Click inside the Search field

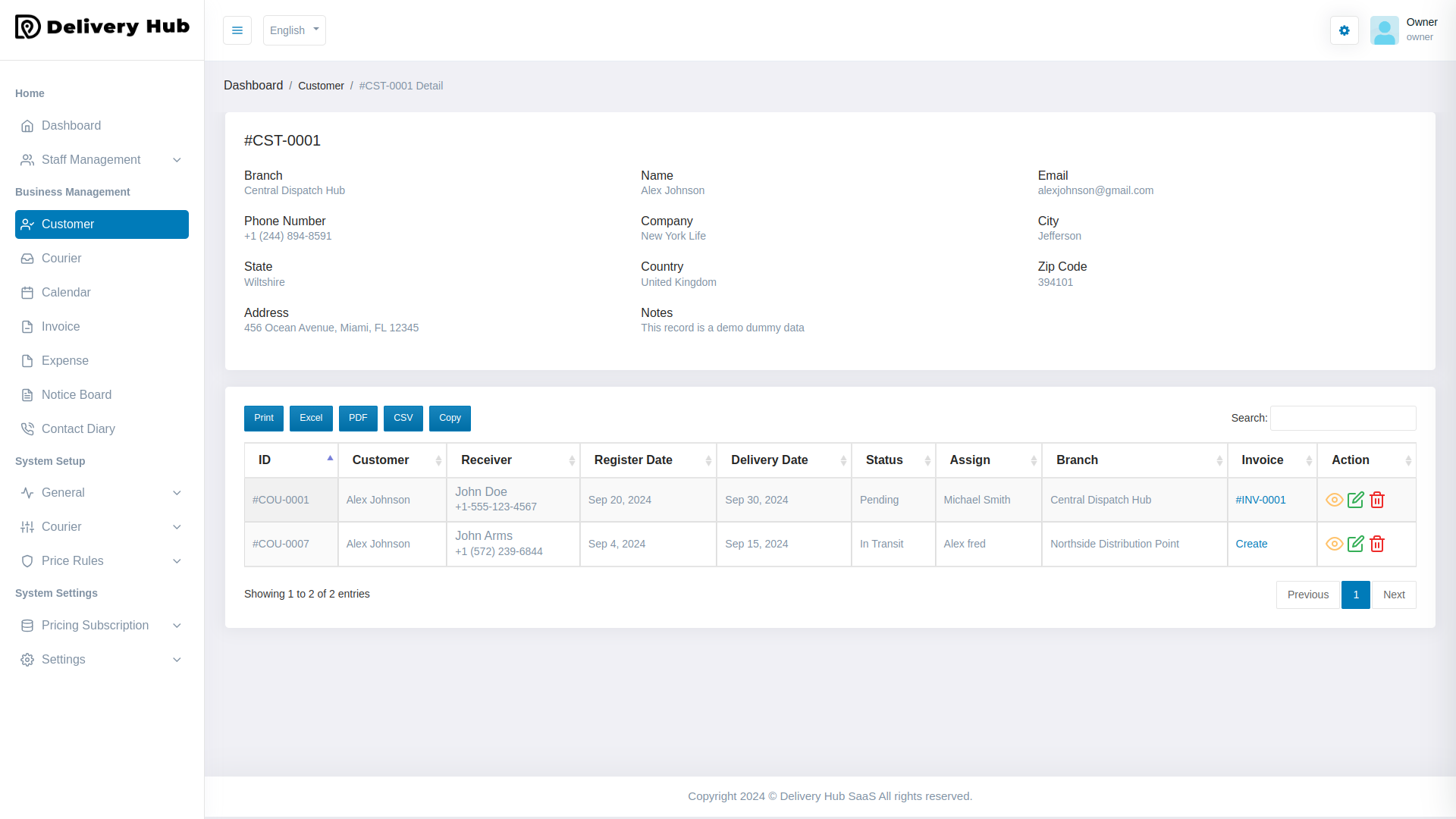(x=1342, y=418)
